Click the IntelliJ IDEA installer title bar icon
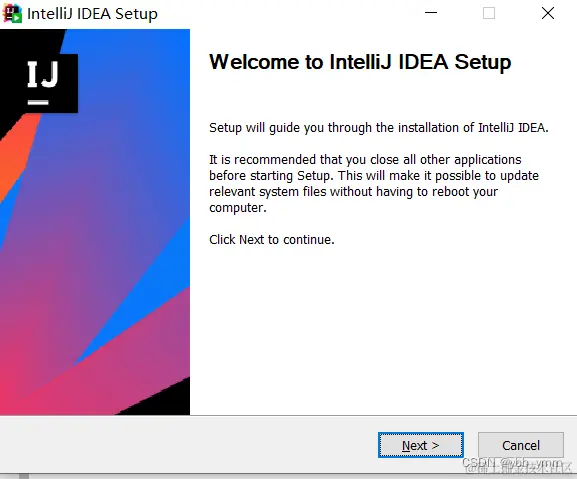 pos(12,14)
